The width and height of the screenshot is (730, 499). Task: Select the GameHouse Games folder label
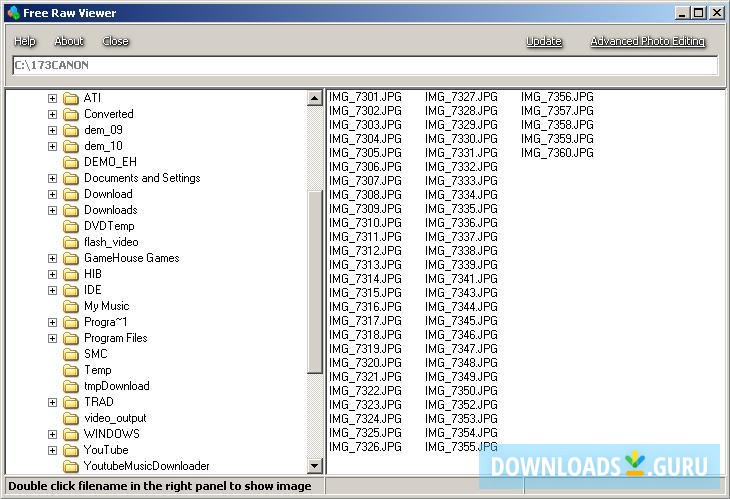[x=132, y=258]
